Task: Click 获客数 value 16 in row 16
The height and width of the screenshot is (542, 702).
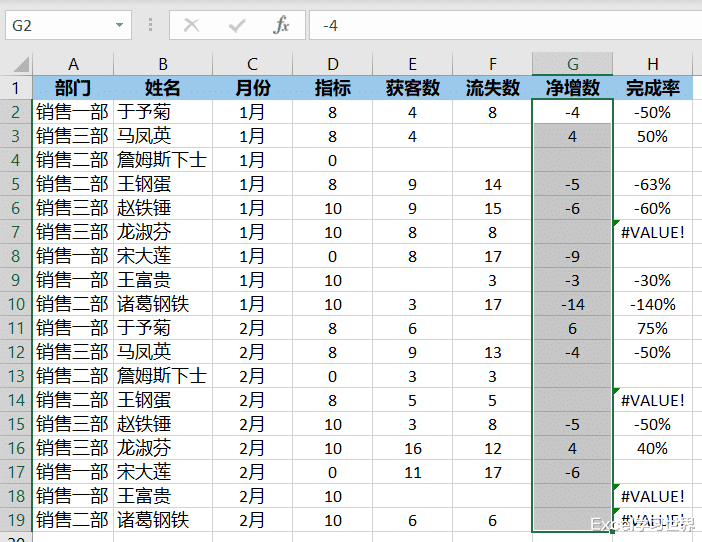Action: [x=412, y=448]
